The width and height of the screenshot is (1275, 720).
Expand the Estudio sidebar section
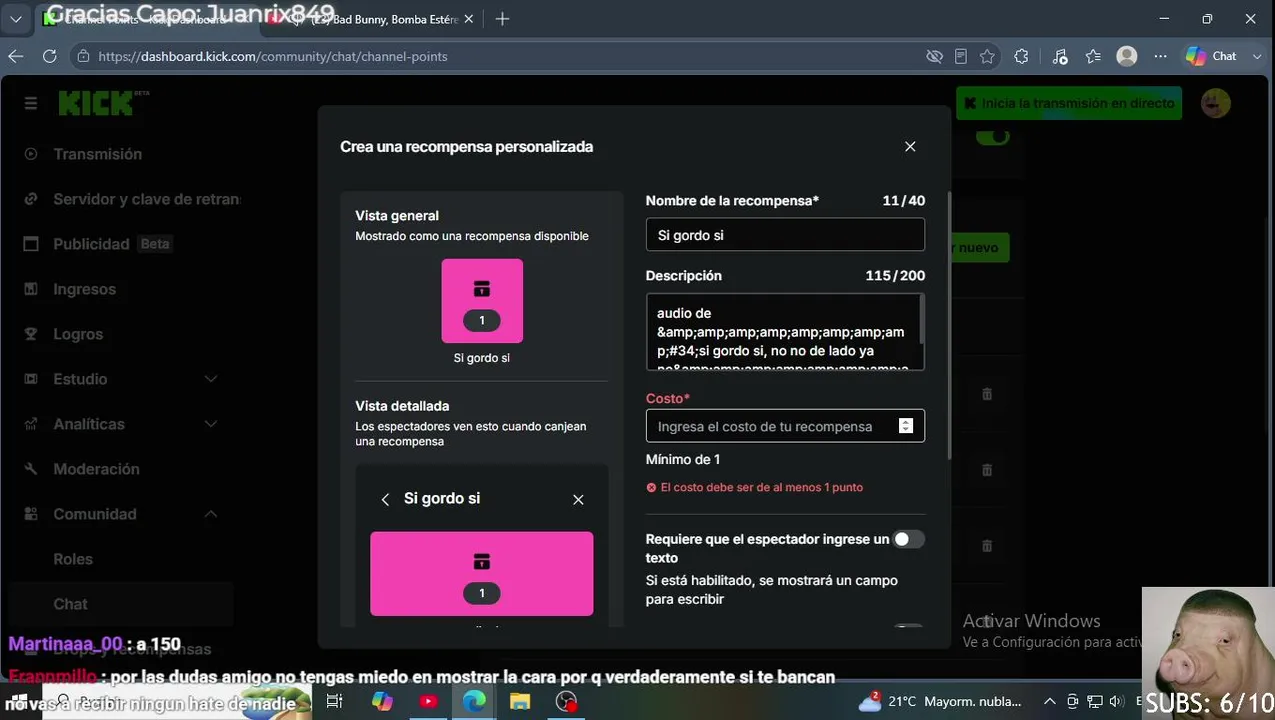211,379
